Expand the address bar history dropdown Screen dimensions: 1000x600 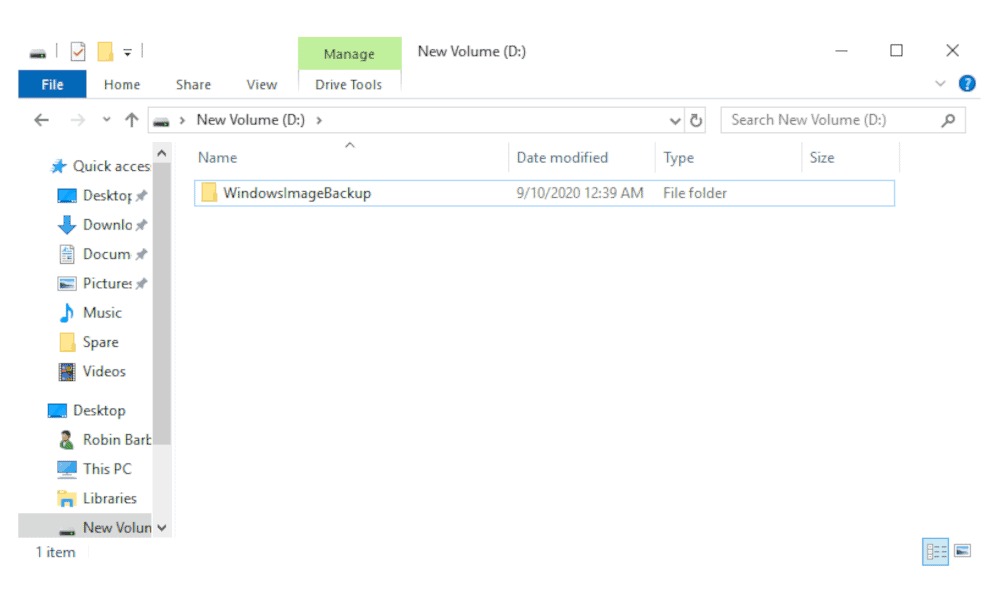tap(675, 121)
